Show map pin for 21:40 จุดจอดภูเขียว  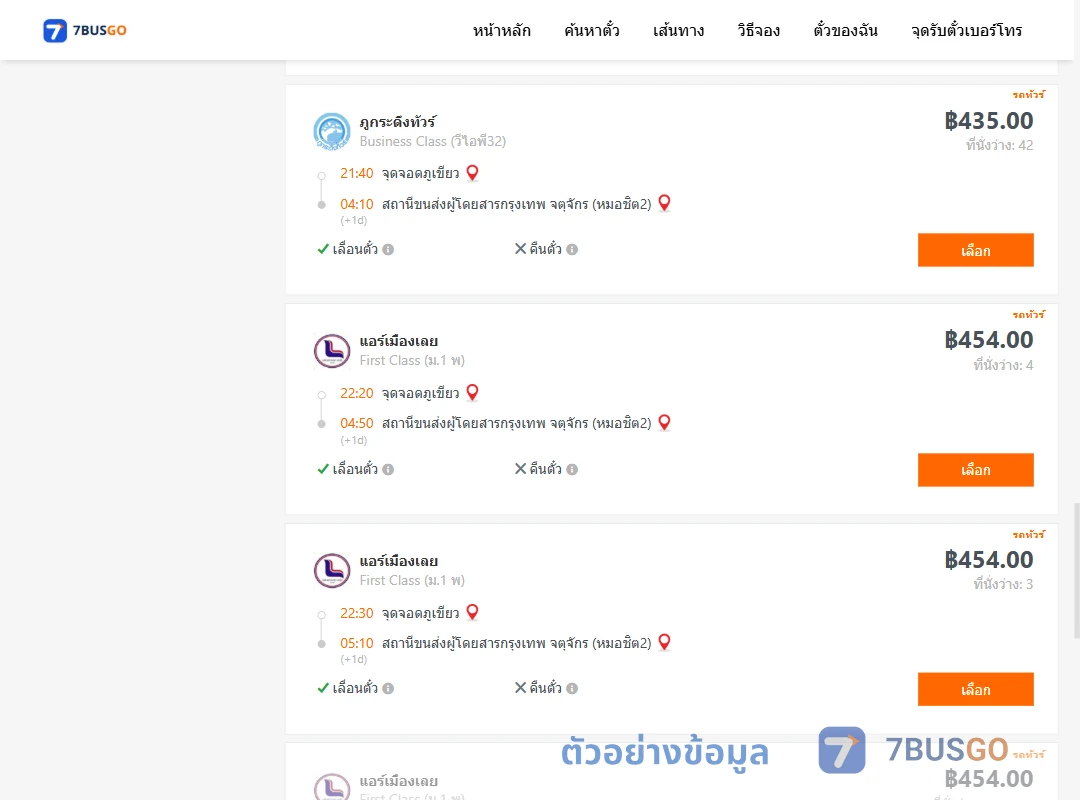click(472, 172)
